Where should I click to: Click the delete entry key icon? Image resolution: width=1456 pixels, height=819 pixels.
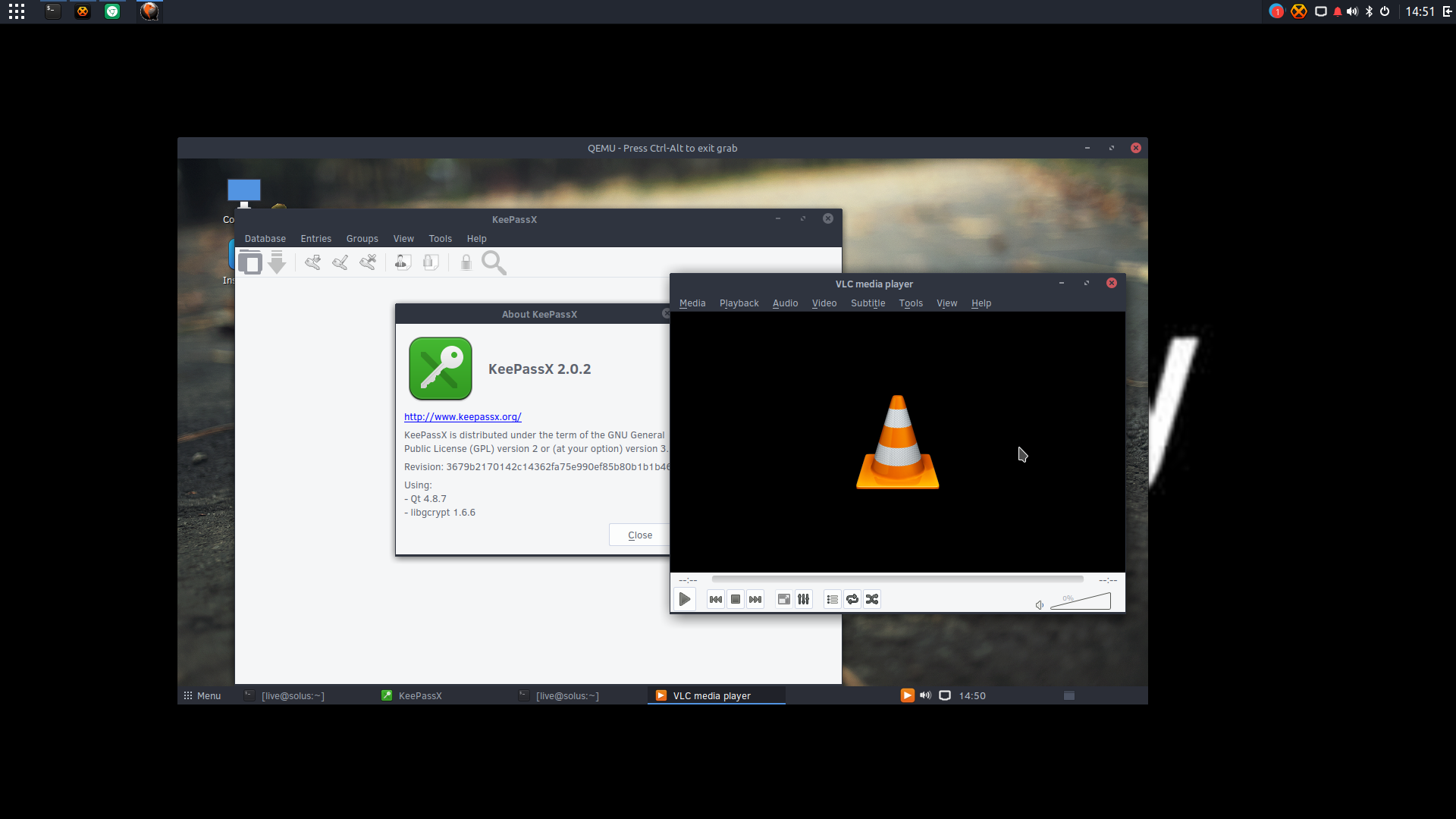[x=368, y=262]
